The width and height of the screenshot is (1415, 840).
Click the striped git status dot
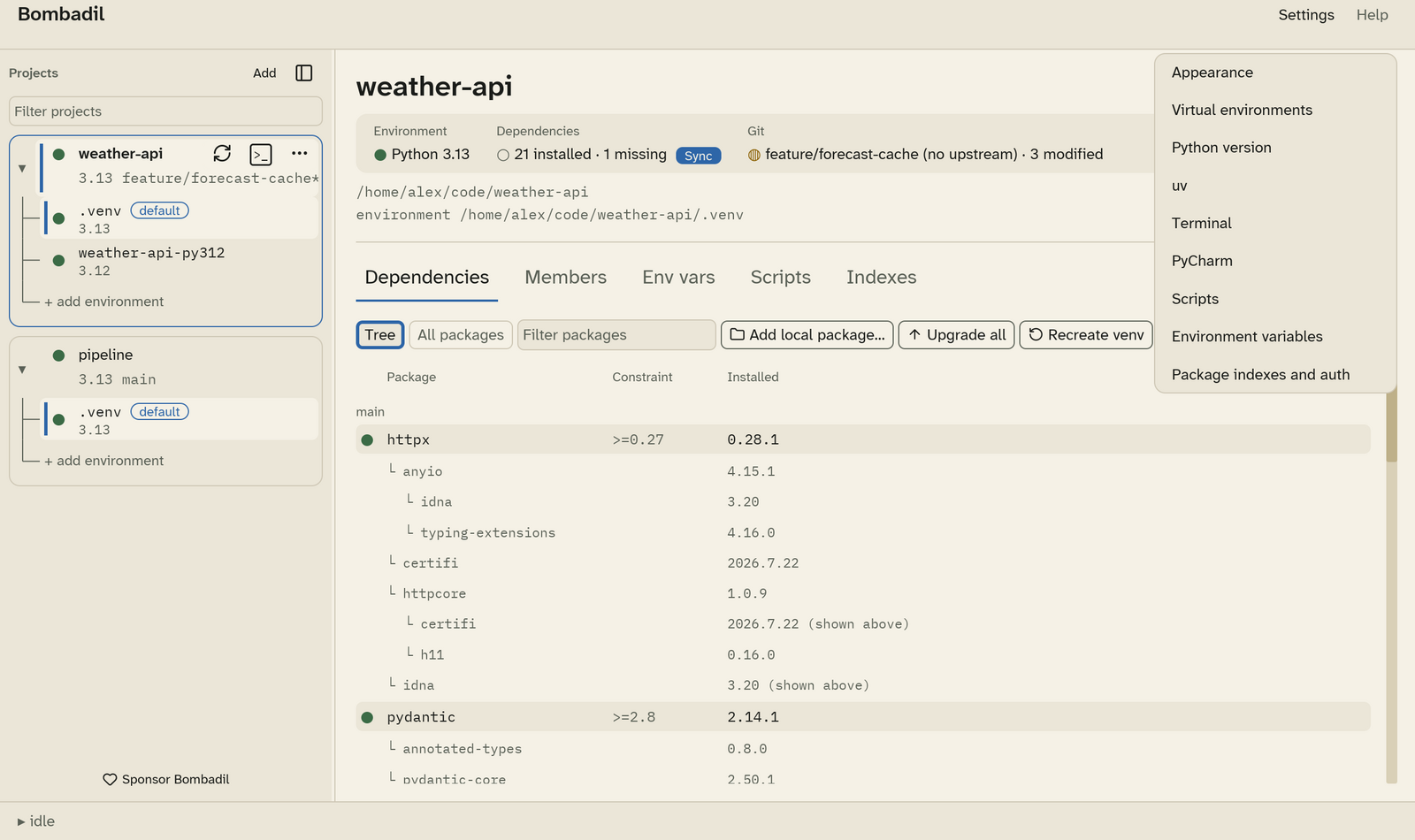click(754, 155)
